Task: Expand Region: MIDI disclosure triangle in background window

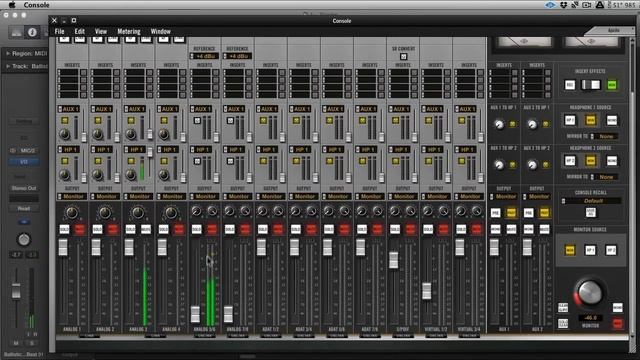Action: (8, 53)
